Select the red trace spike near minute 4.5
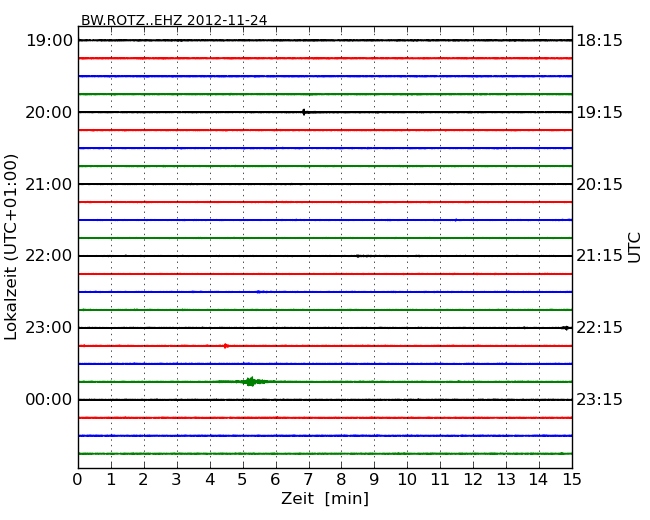Screen dimensions: 650x520 click(226, 346)
